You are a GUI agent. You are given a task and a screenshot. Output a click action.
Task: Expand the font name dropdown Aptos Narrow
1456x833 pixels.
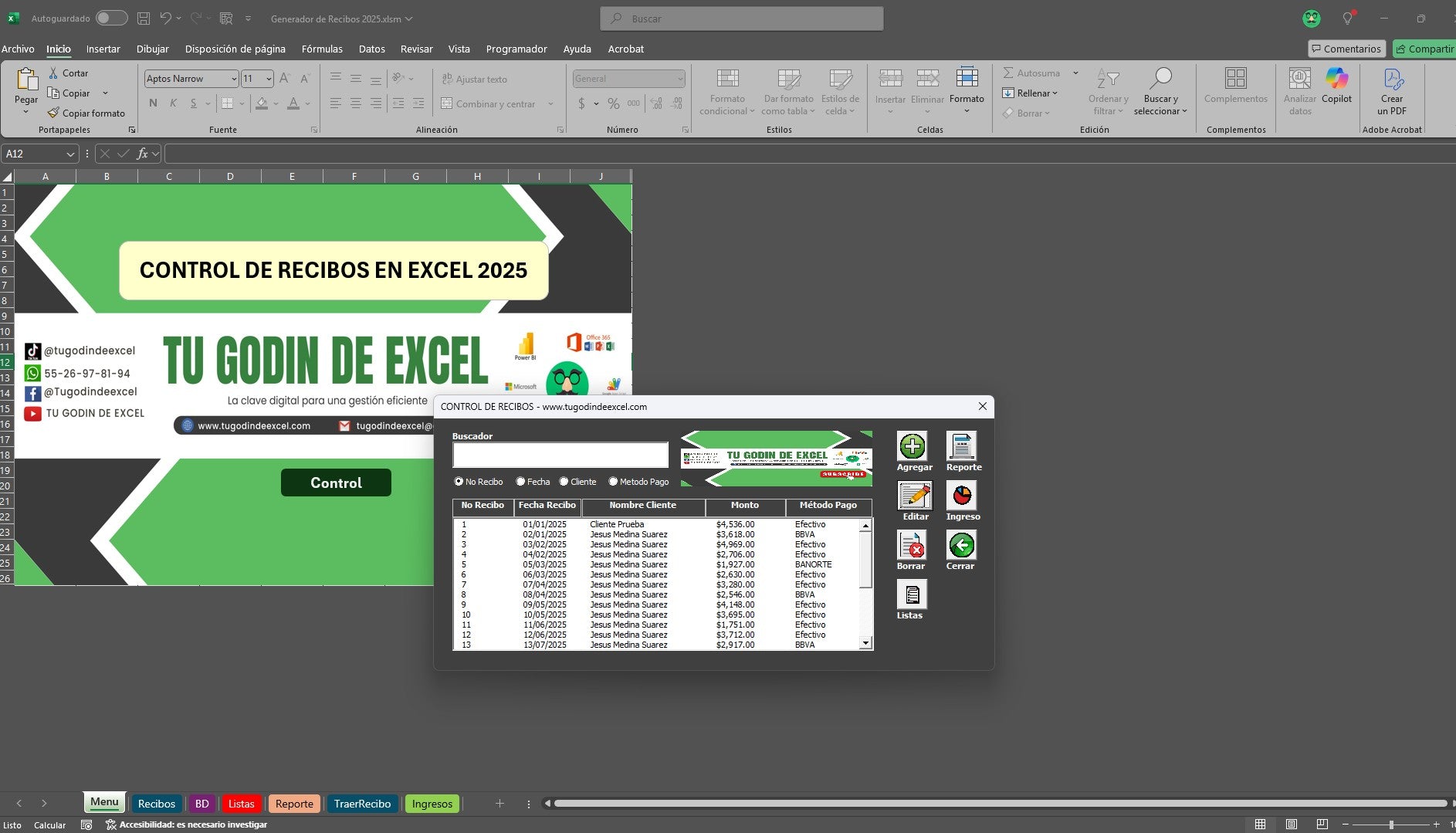[x=233, y=79]
